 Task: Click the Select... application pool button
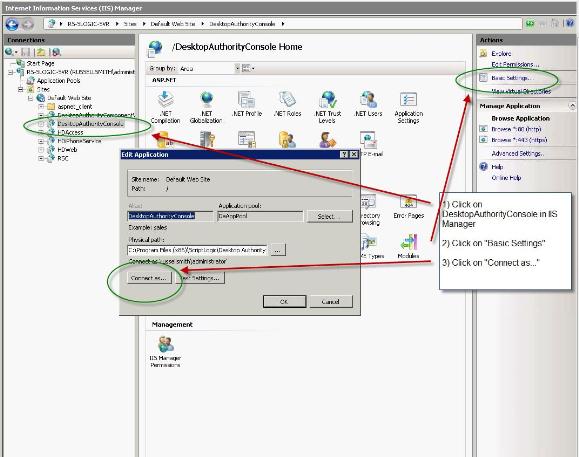point(329,216)
